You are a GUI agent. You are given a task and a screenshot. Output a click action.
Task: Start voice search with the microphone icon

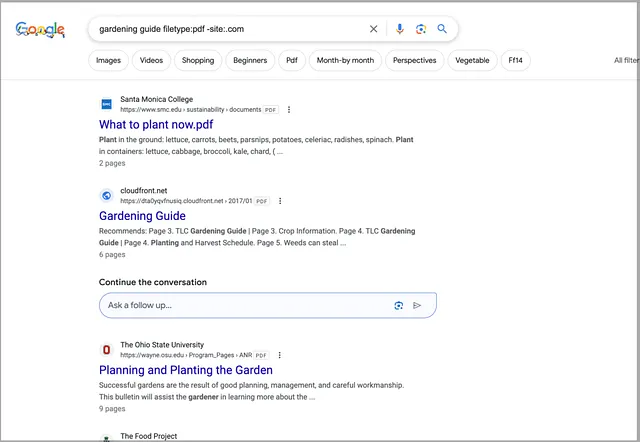400,29
